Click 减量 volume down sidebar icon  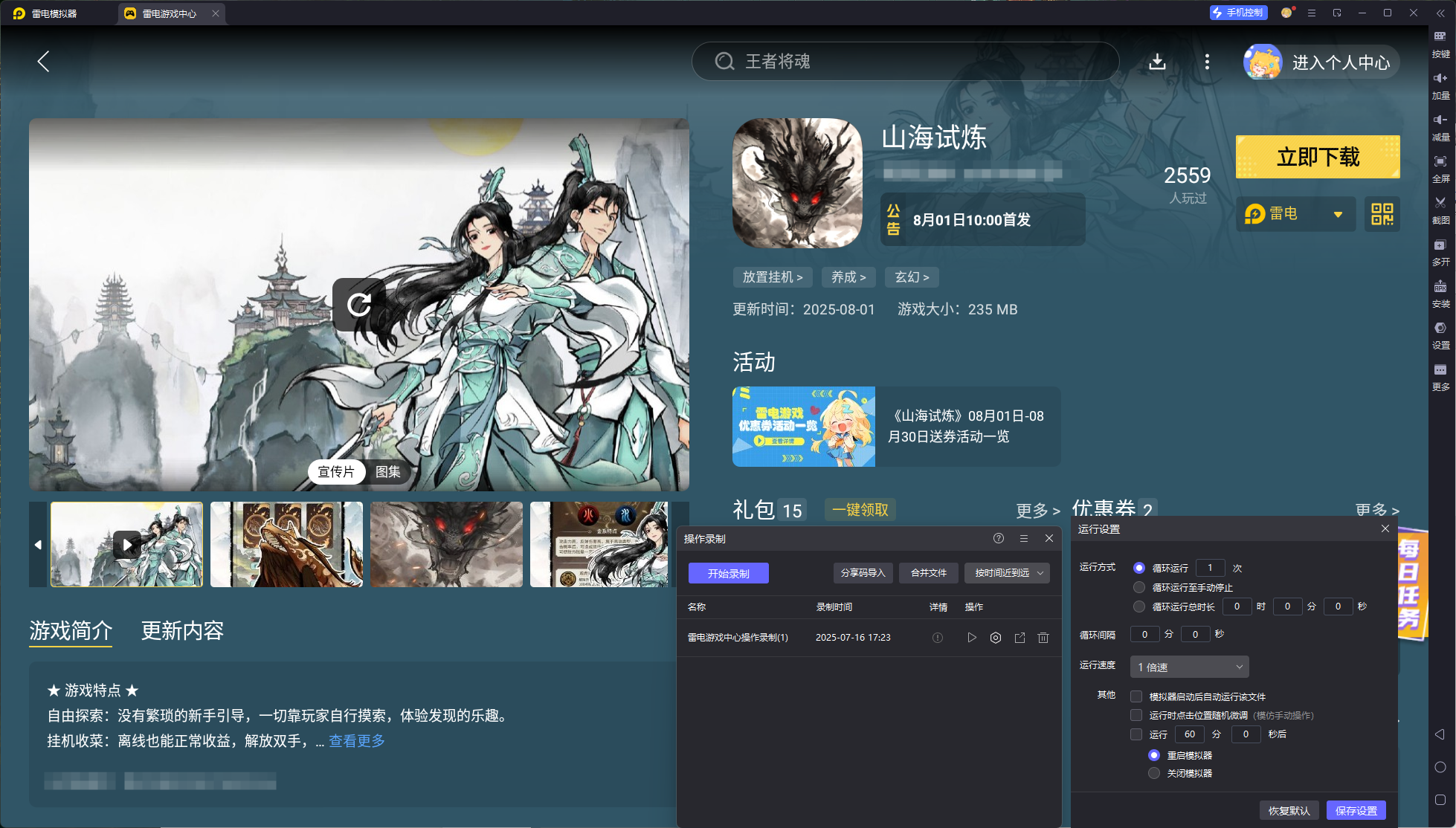1440,128
